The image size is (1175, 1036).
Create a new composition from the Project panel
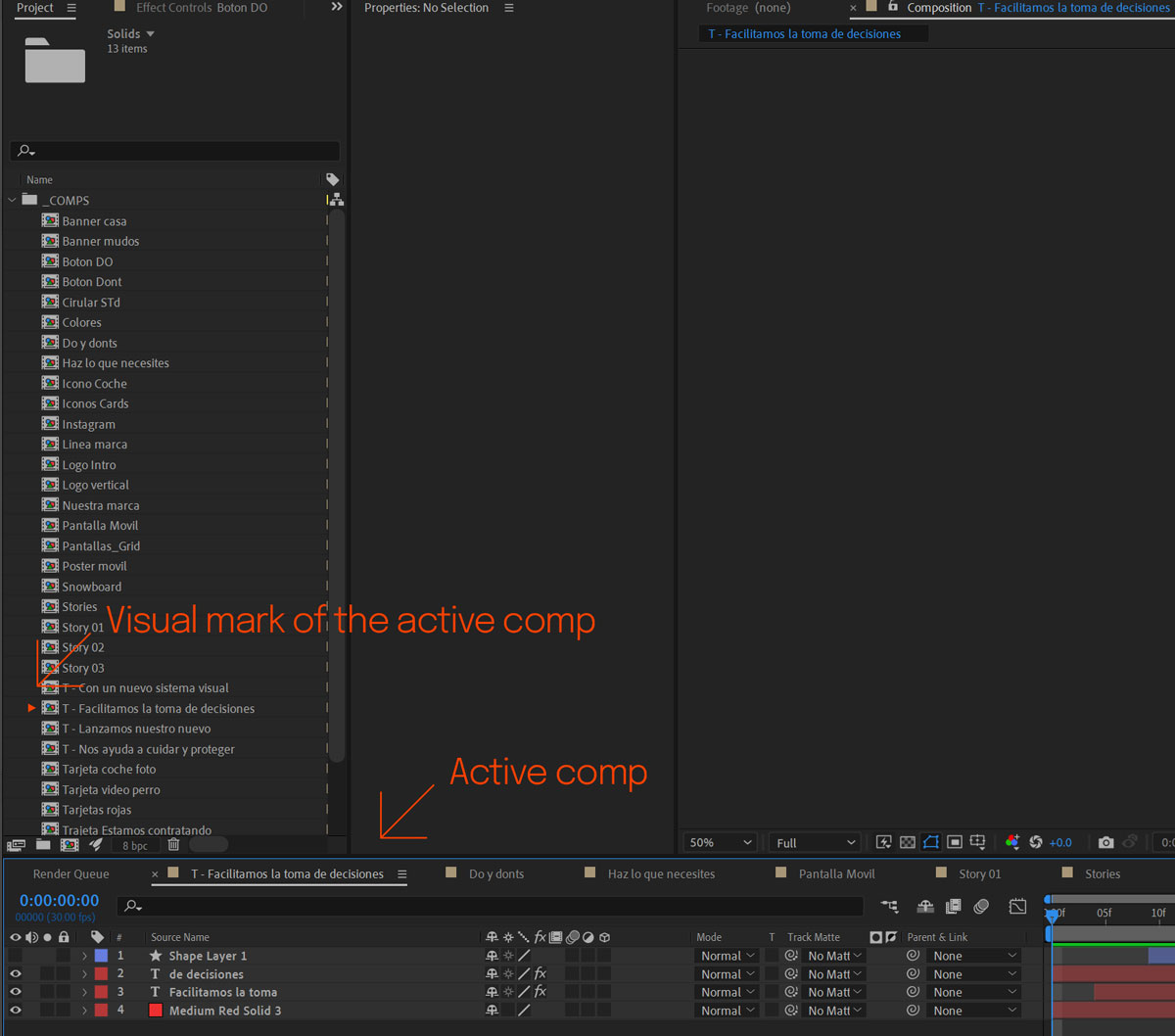tap(69, 843)
